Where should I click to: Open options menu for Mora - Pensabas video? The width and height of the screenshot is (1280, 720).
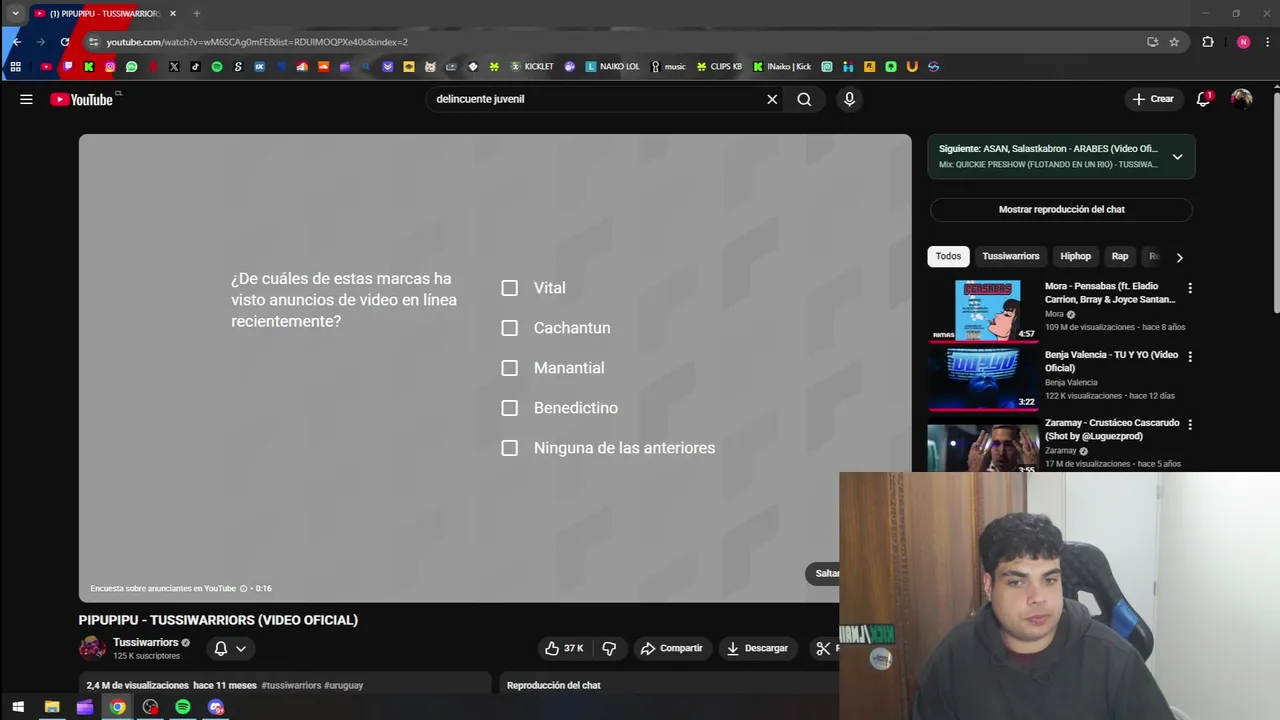pos(1190,288)
